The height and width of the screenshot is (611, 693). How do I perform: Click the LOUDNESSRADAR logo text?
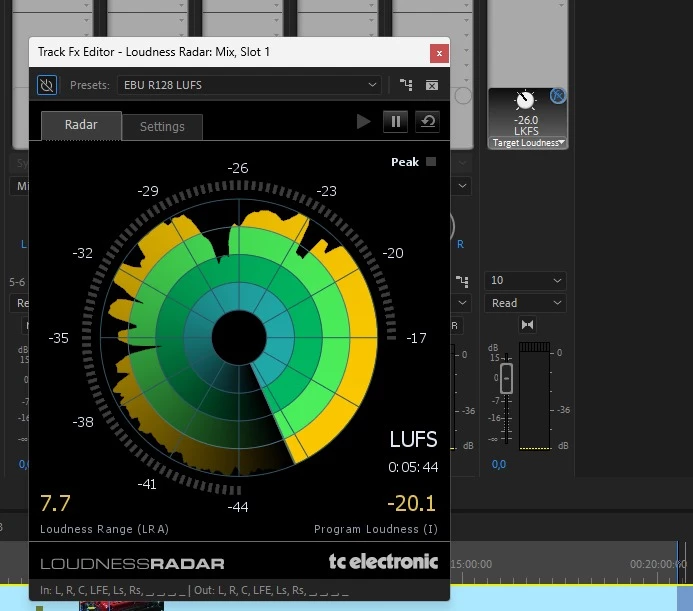click(132, 564)
